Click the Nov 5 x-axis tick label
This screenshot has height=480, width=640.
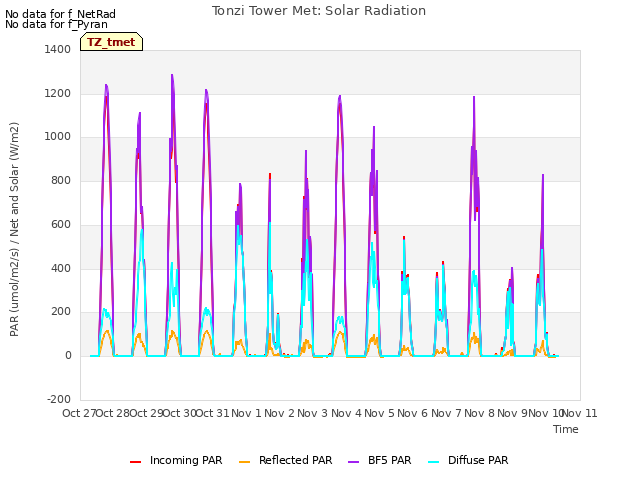click(379, 413)
